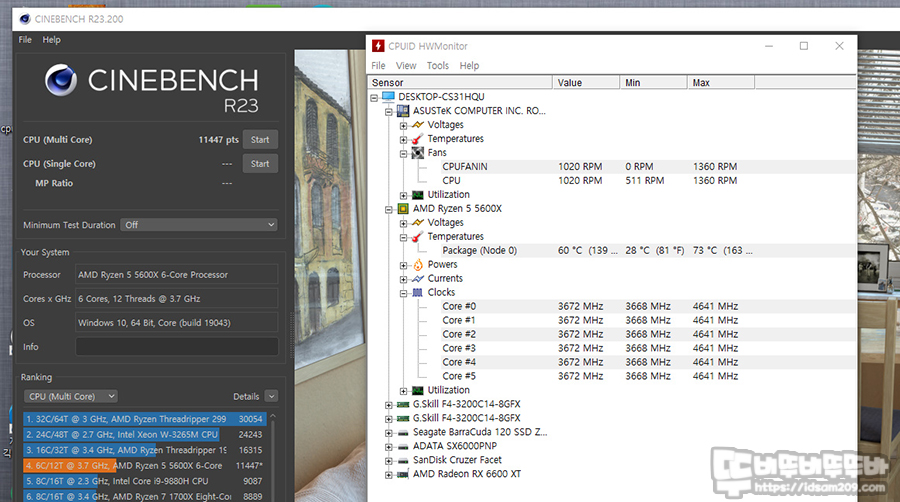
Task: Expand the motherboard Voltages node
Action: (x=404, y=126)
